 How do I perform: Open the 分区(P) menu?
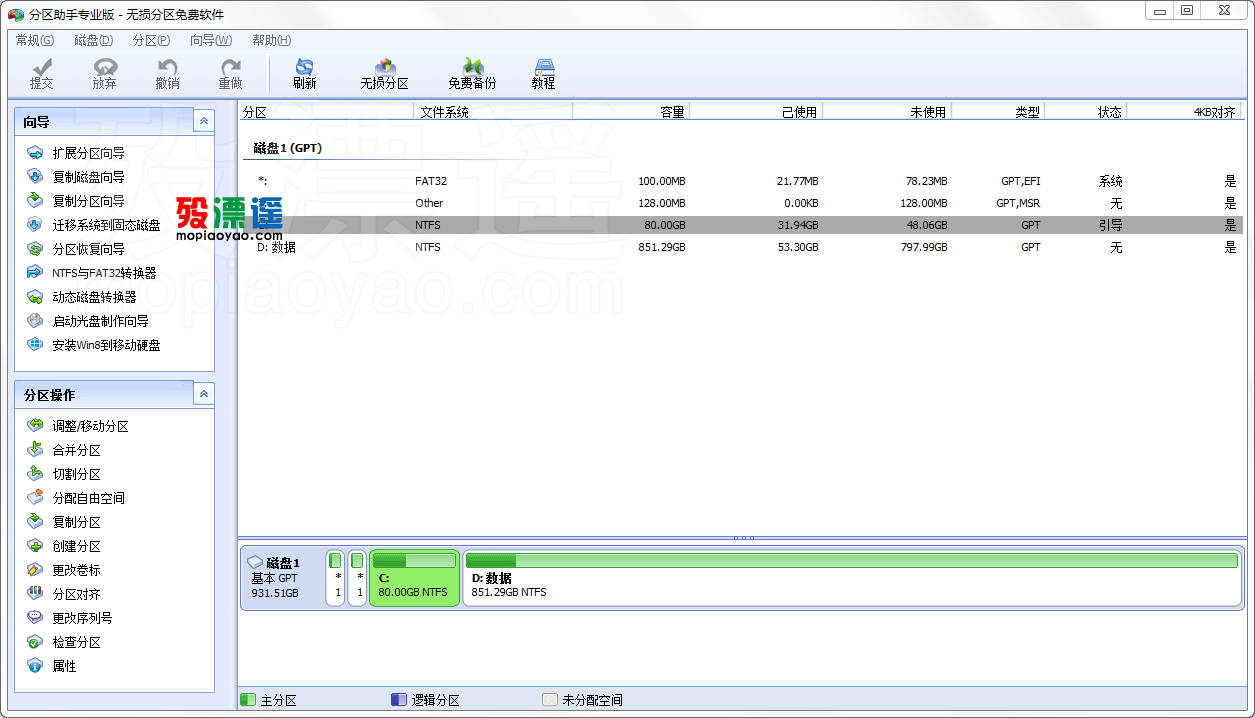coord(151,40)
